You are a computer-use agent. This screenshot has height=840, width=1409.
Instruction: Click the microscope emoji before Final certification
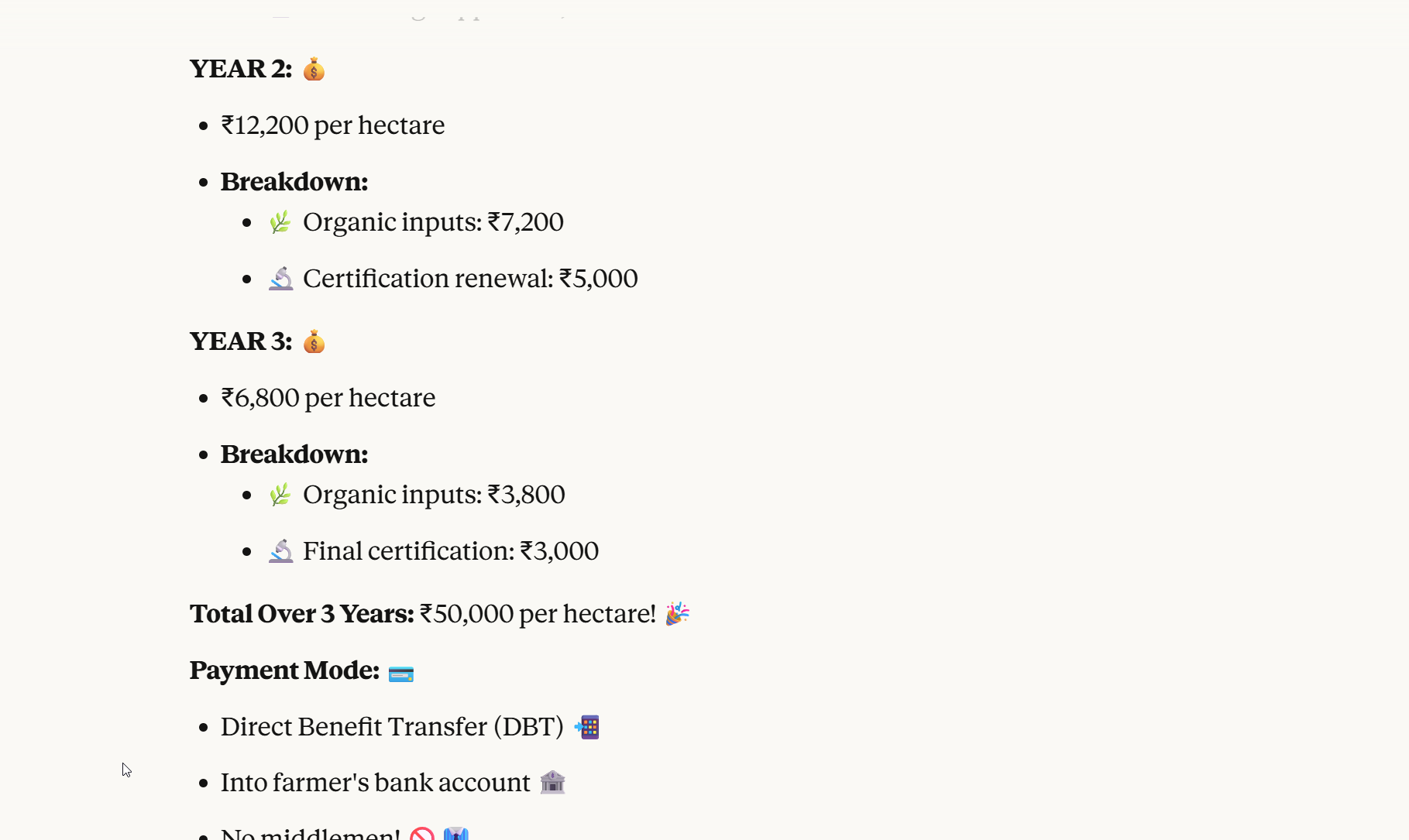coord(281,551)
